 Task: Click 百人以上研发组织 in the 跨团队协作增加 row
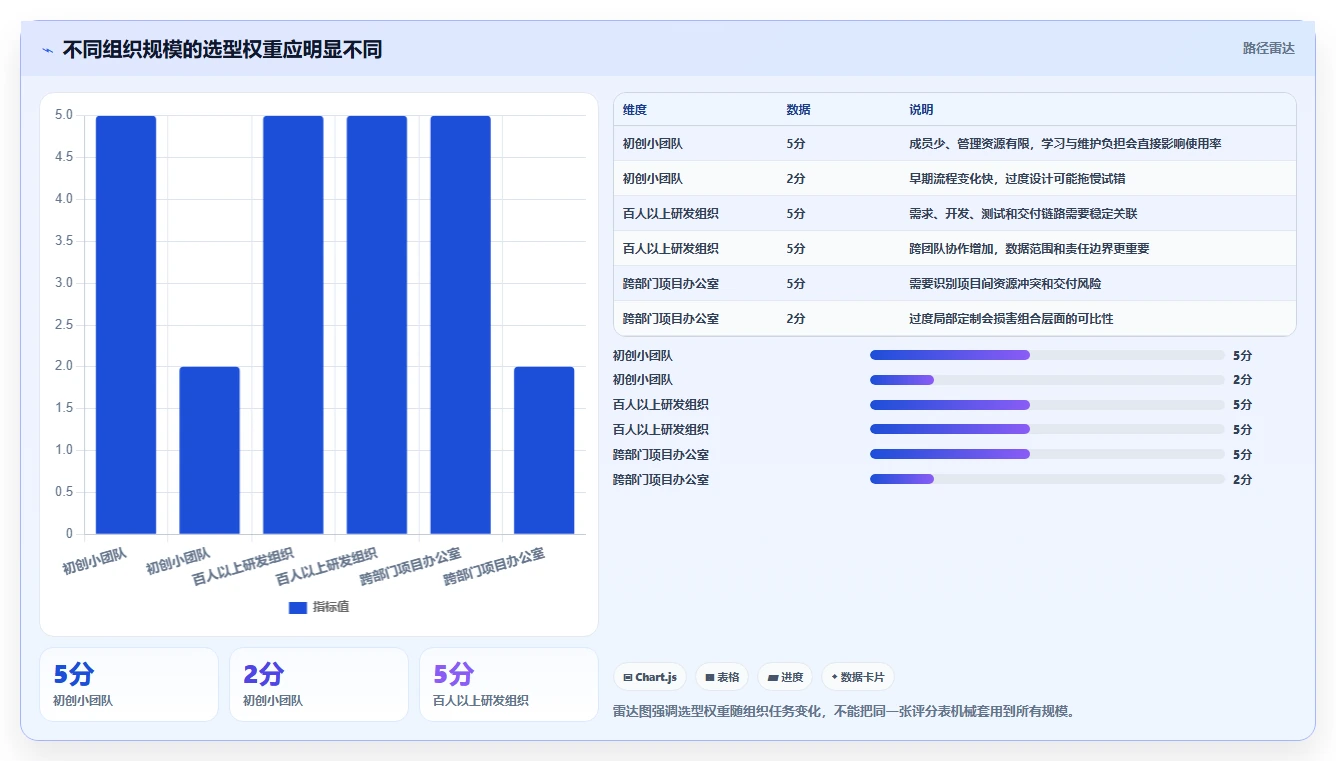pos(671,249)
